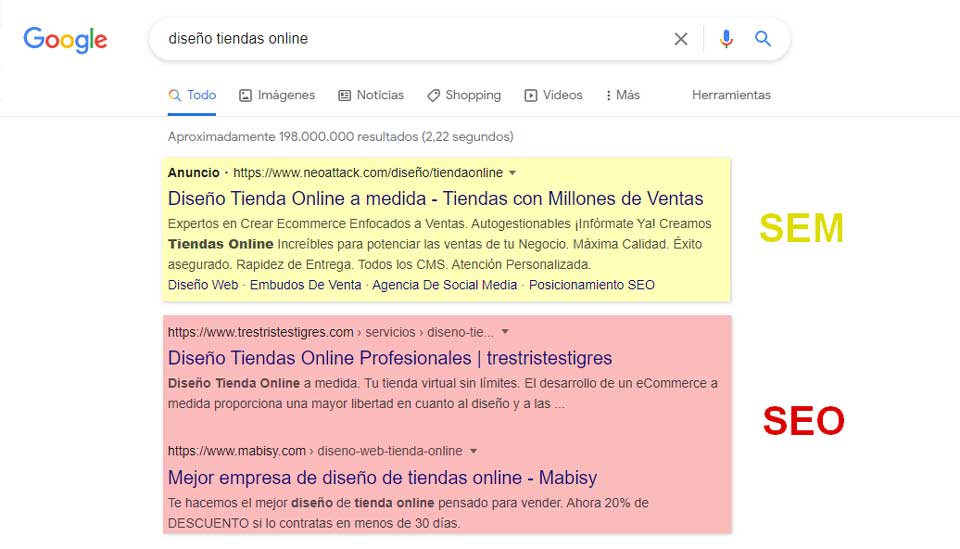Screen dimensions: 960x549
Task: Expand the arrow beside the trestristestigres URL
Action: [x=505, y=332]
